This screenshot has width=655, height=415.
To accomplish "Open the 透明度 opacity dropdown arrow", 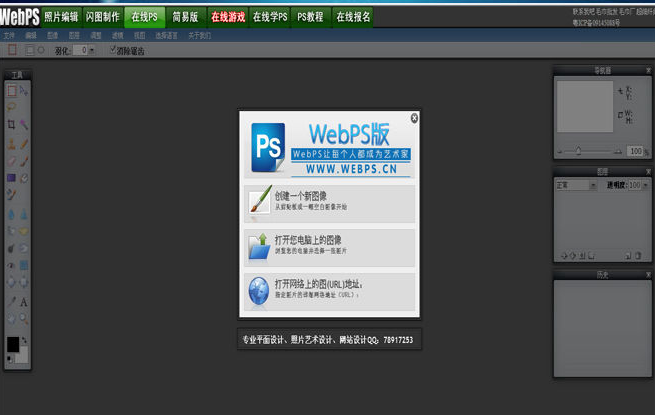I will (x=646, y=185).
